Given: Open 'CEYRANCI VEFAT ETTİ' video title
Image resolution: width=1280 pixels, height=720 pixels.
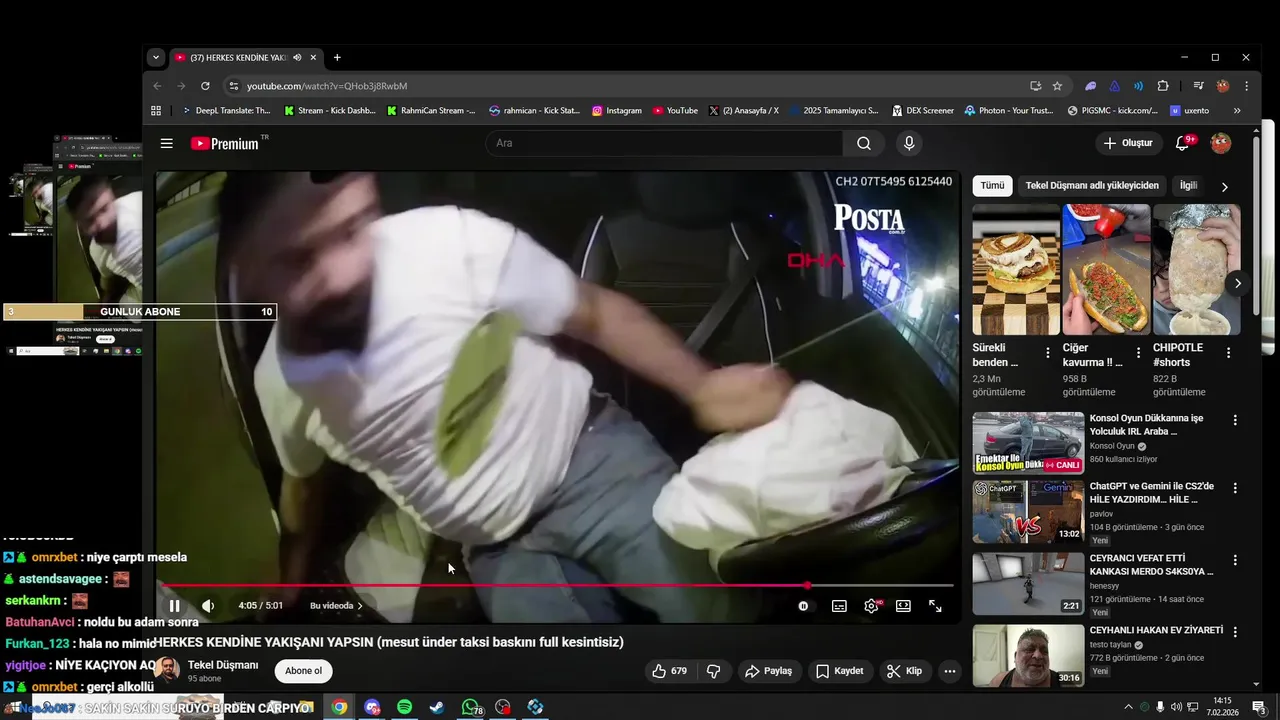Looking at the screenshot, I should pos(1152,565).
